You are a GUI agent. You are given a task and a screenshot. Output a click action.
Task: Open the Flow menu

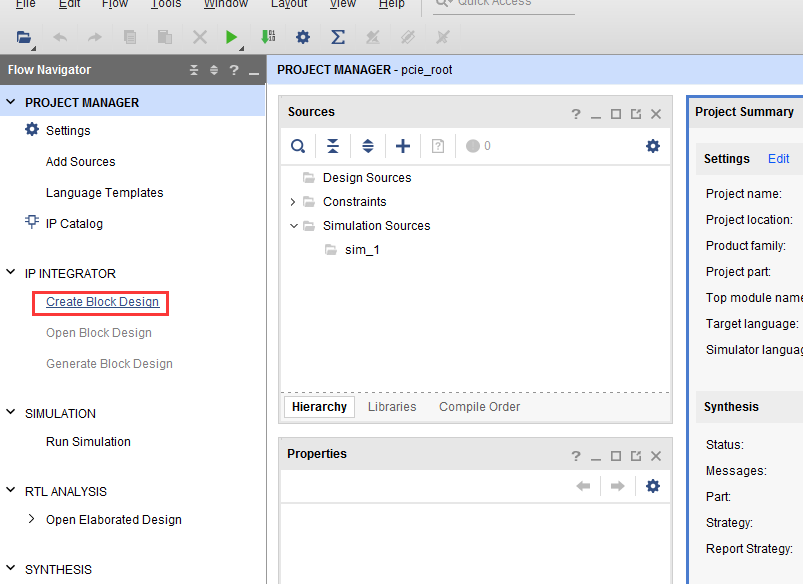click(x=114, y=4)
